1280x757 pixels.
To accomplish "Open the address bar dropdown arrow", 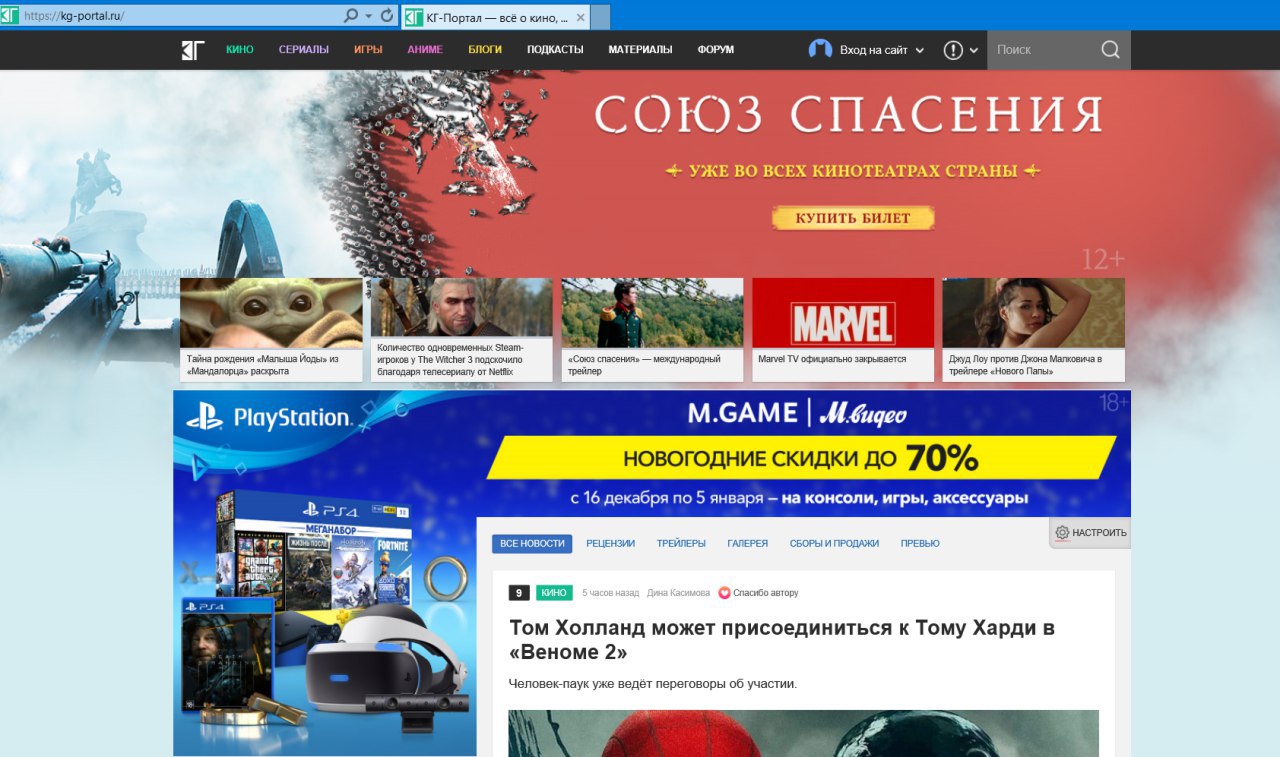I will pos(368,16).
